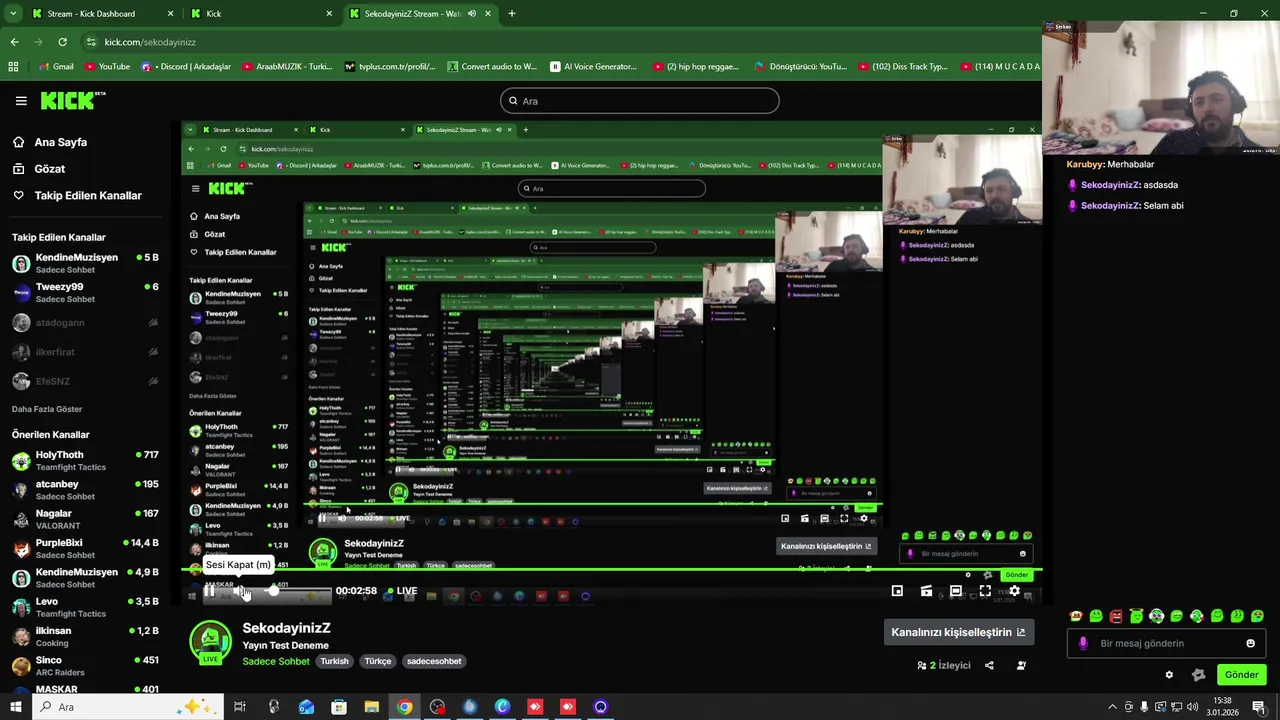Open offline channel atadogann
This screenshot has height=720, width=1280.
(85, 323)
